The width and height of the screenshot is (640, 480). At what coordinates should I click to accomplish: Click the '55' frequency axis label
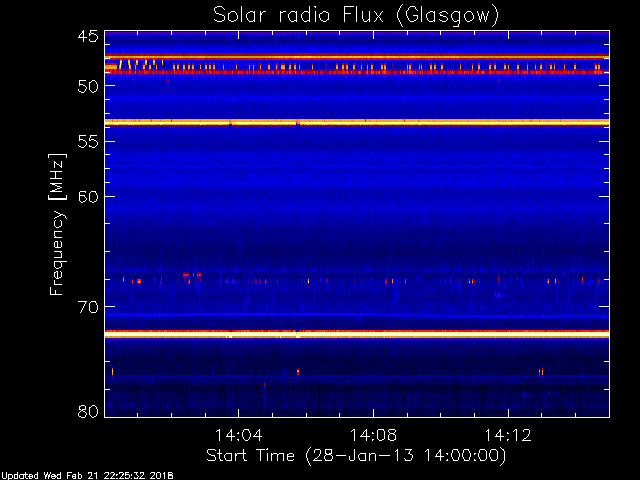coord(88,142)
